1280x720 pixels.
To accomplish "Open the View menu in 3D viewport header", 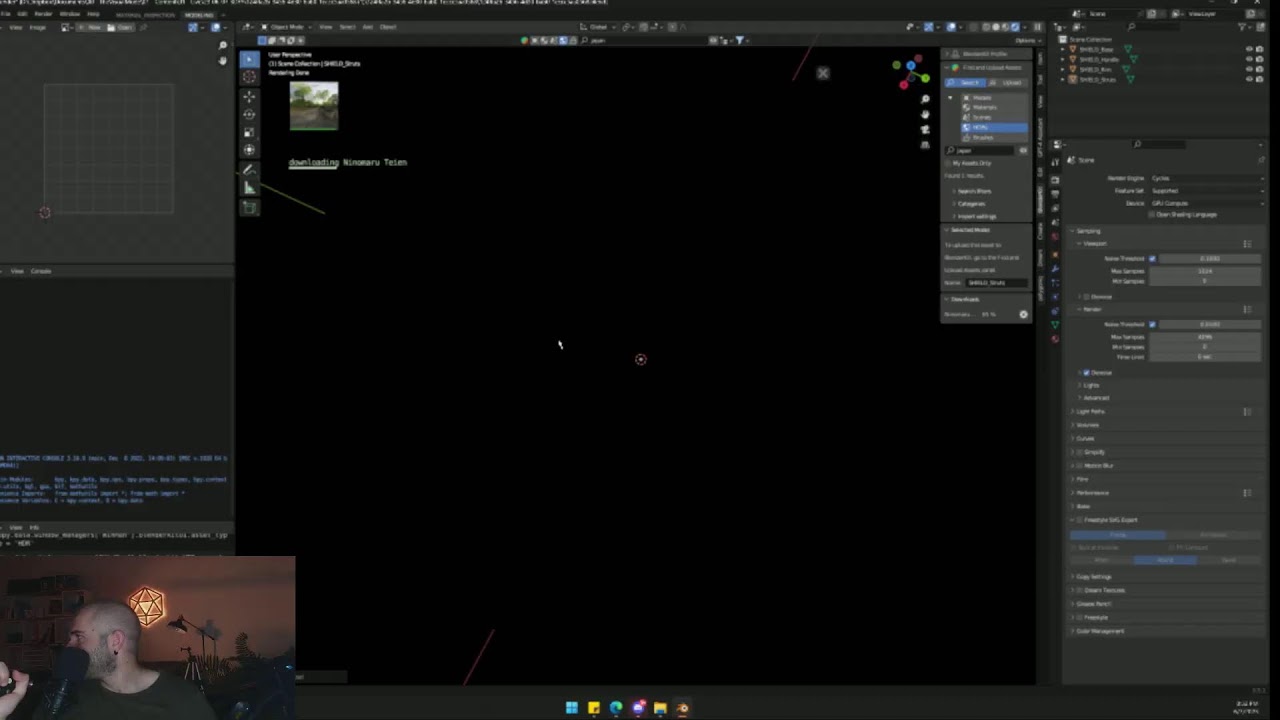I will (326, 27).
